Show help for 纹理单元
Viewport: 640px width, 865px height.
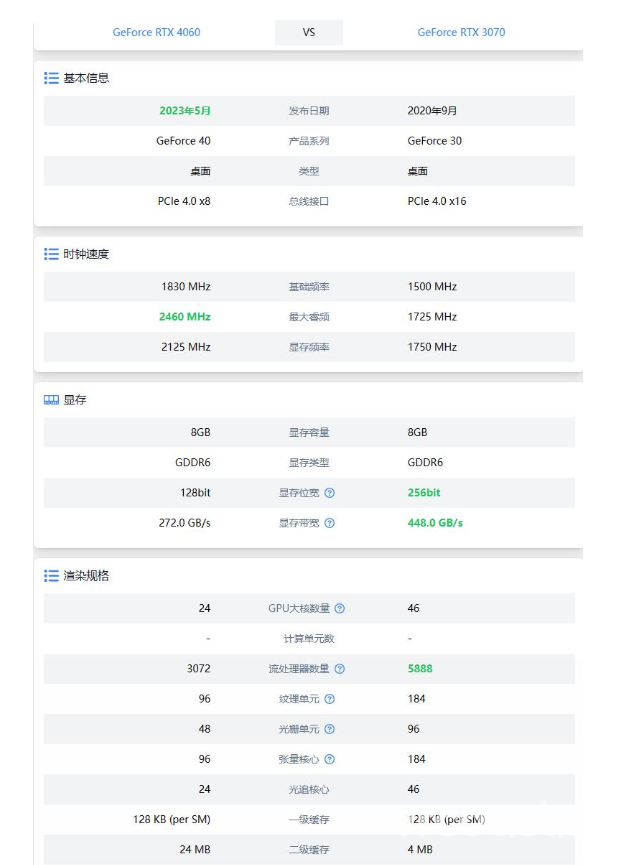pos(329,699)
